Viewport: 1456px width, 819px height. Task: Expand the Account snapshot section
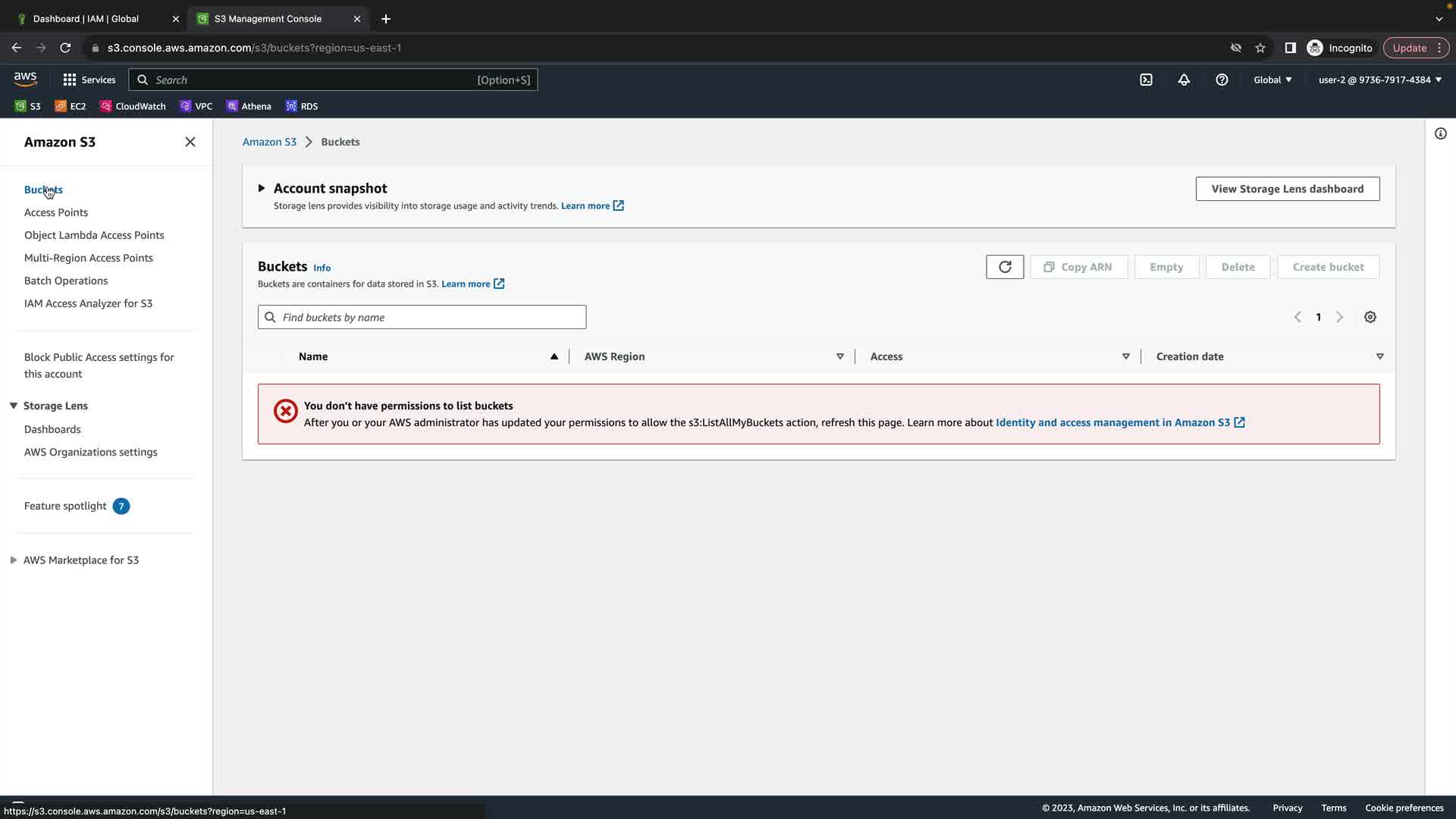[x=262, y=188]
